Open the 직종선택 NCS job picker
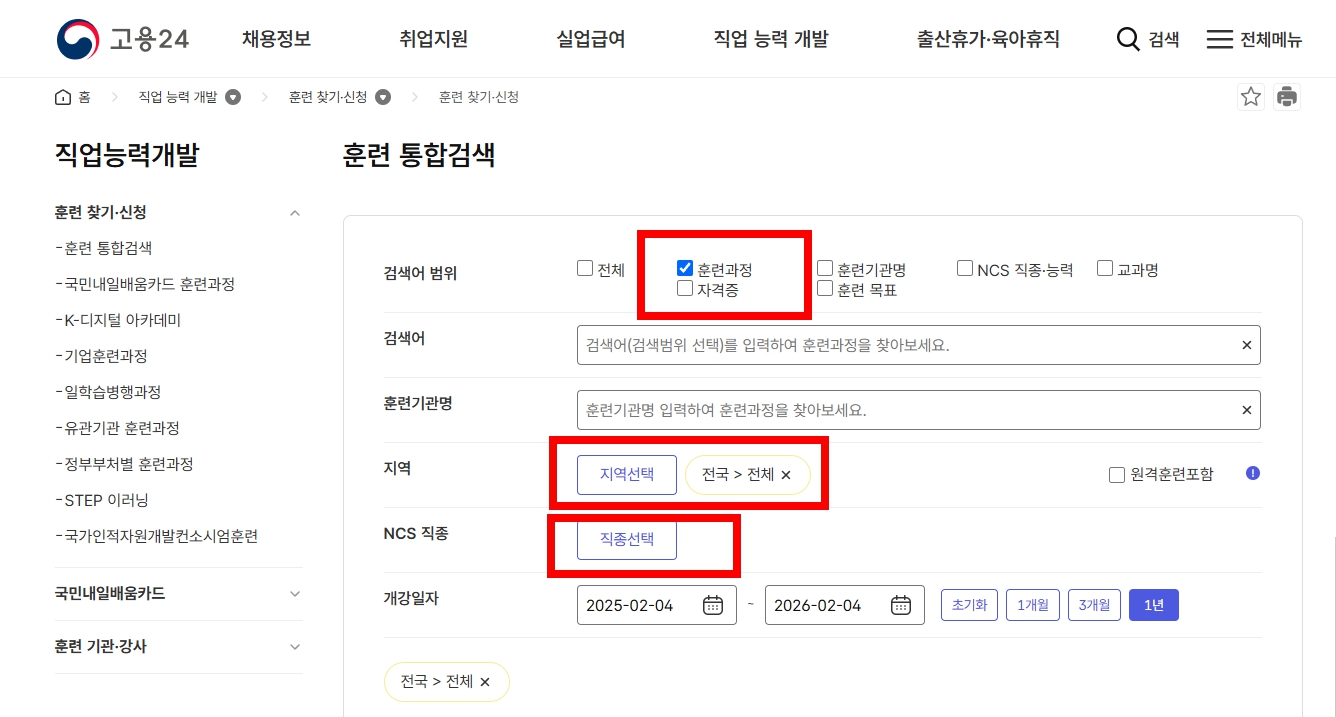This screenshot has width=1336, height=717. pyautogui.click(x=626, y=540)
